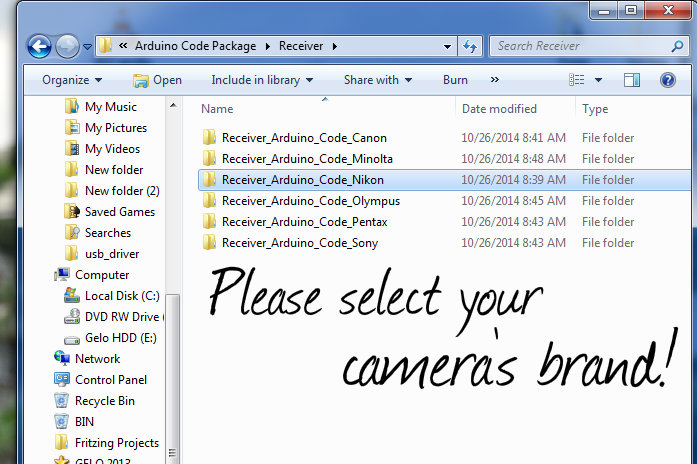Open the Help icon
Viewport: 697px width, 464px height.
point(668,80)
